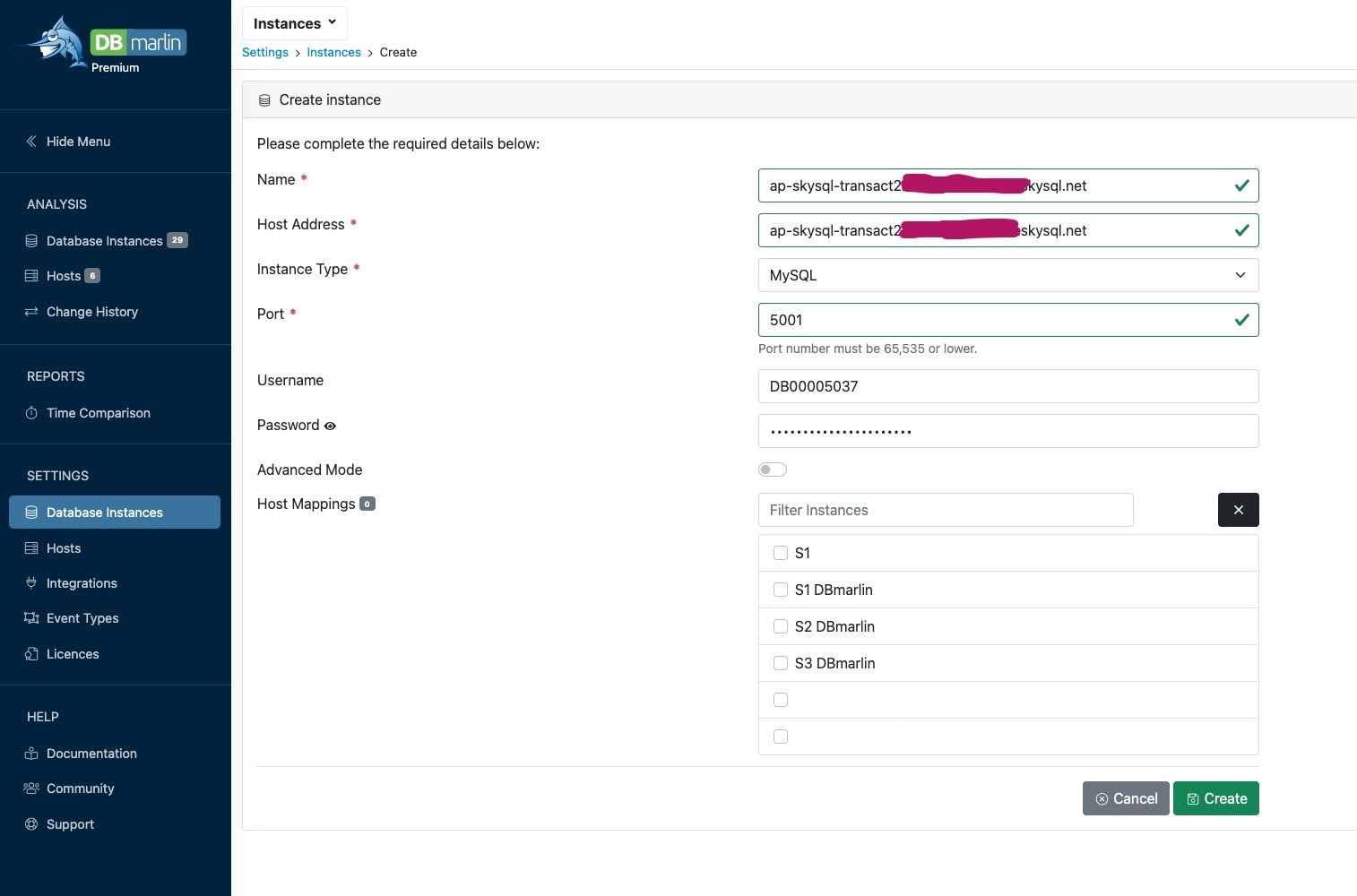Check the S2 DBmarlin checkbox
1357x896 pixels.
click(781, 626)
